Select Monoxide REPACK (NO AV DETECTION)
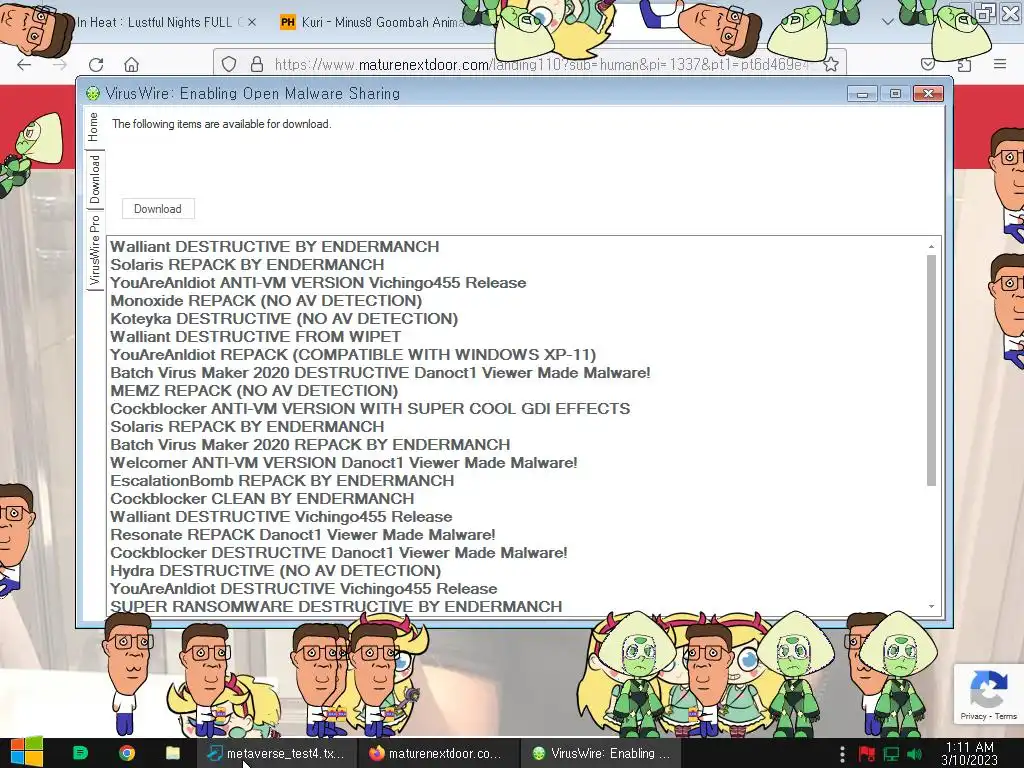 [266, 301]
